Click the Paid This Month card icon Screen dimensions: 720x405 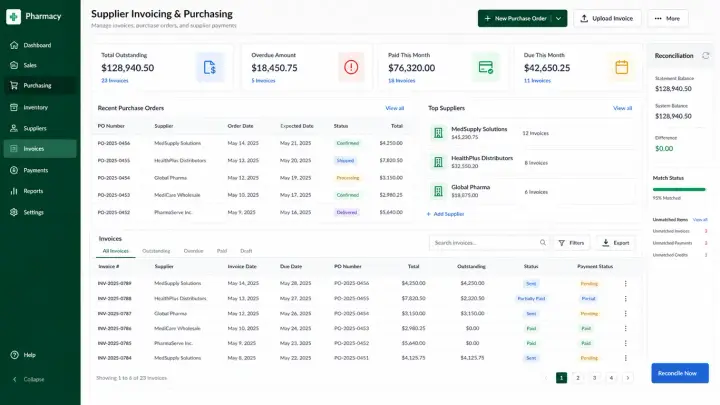(486, 68)
